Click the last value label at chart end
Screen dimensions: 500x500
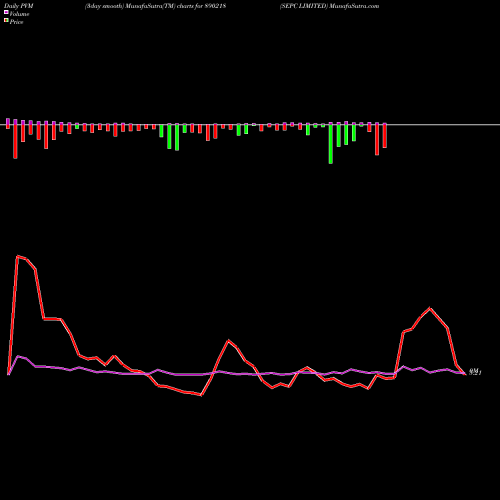coord(475,372)
